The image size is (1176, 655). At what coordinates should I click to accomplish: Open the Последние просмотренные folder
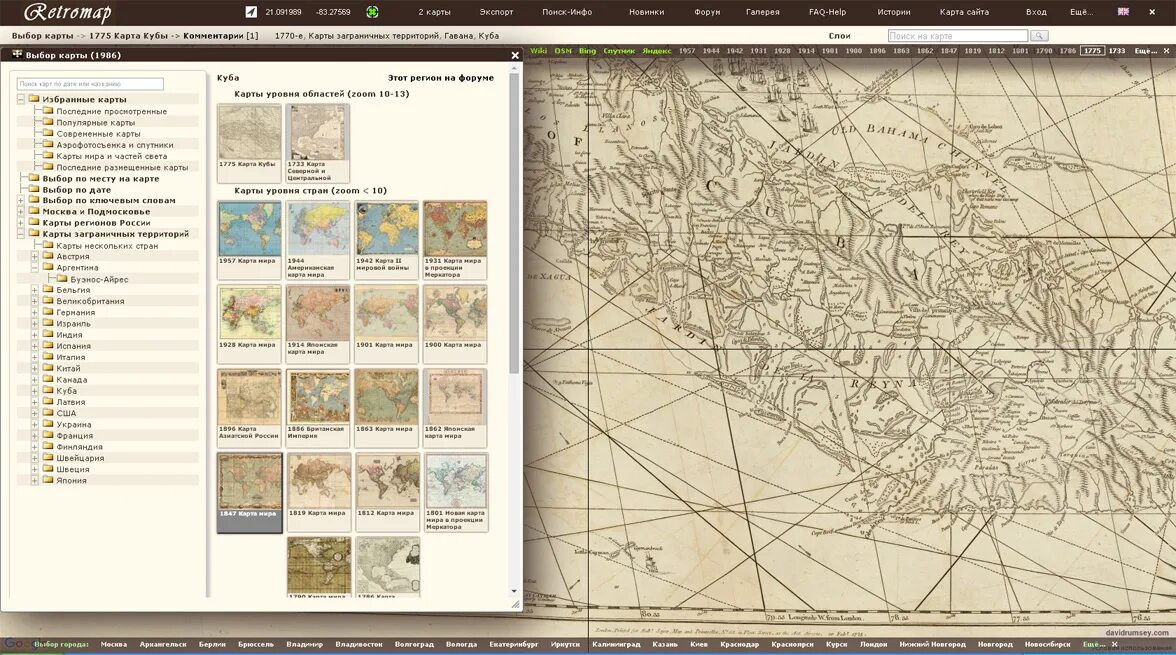pos(111,111)
